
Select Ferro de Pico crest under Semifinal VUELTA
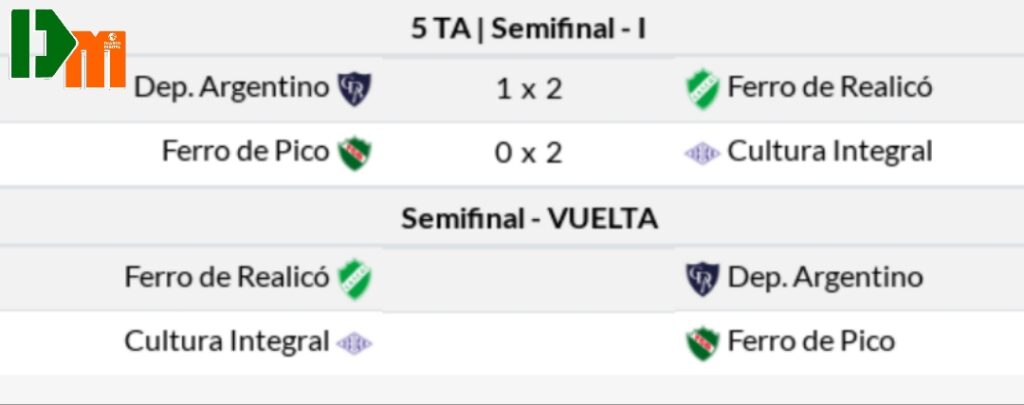tap(702, 343)
